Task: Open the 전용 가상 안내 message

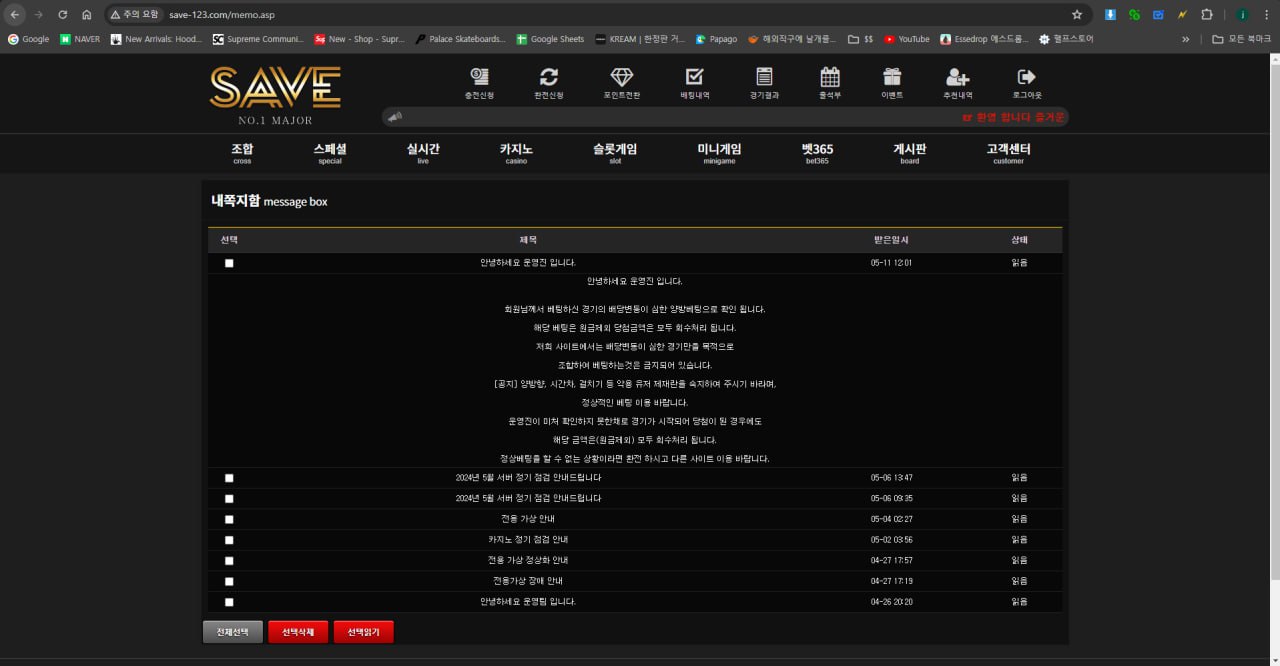Action: [528, 519]
